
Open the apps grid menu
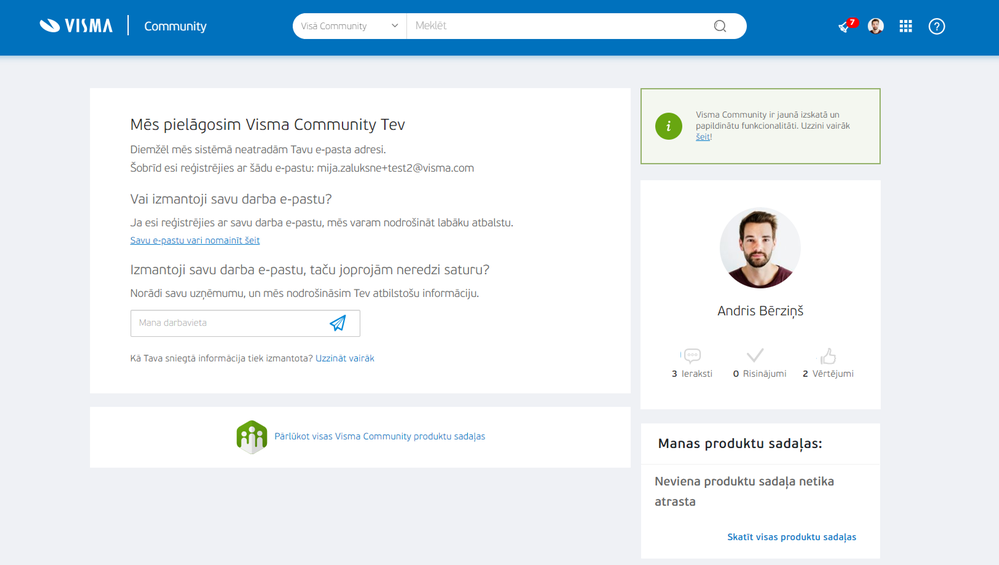[905, 26]
